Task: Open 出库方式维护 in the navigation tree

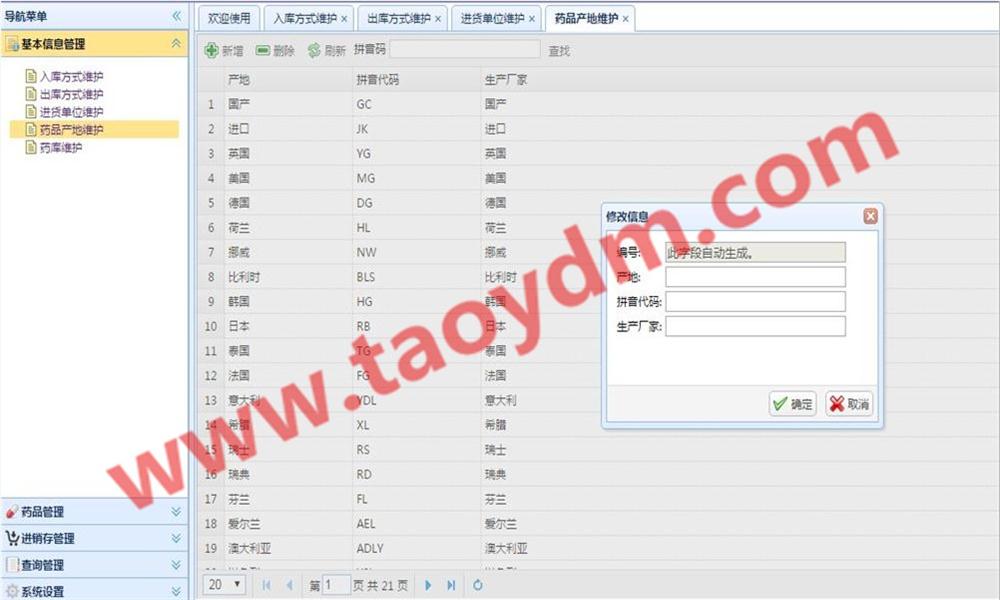Action: click(x=71, y=94)
